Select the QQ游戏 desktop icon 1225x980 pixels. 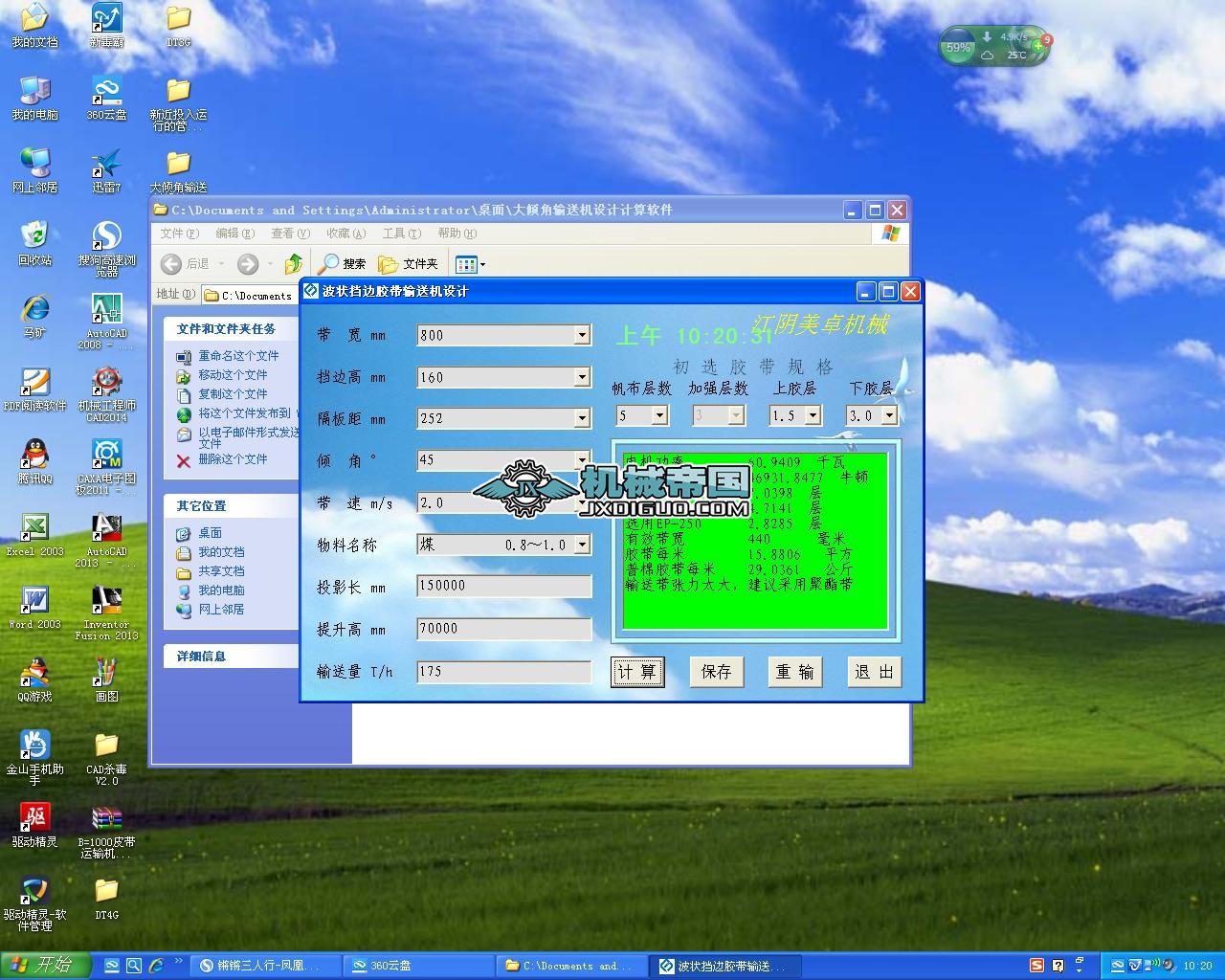(34, 679)
